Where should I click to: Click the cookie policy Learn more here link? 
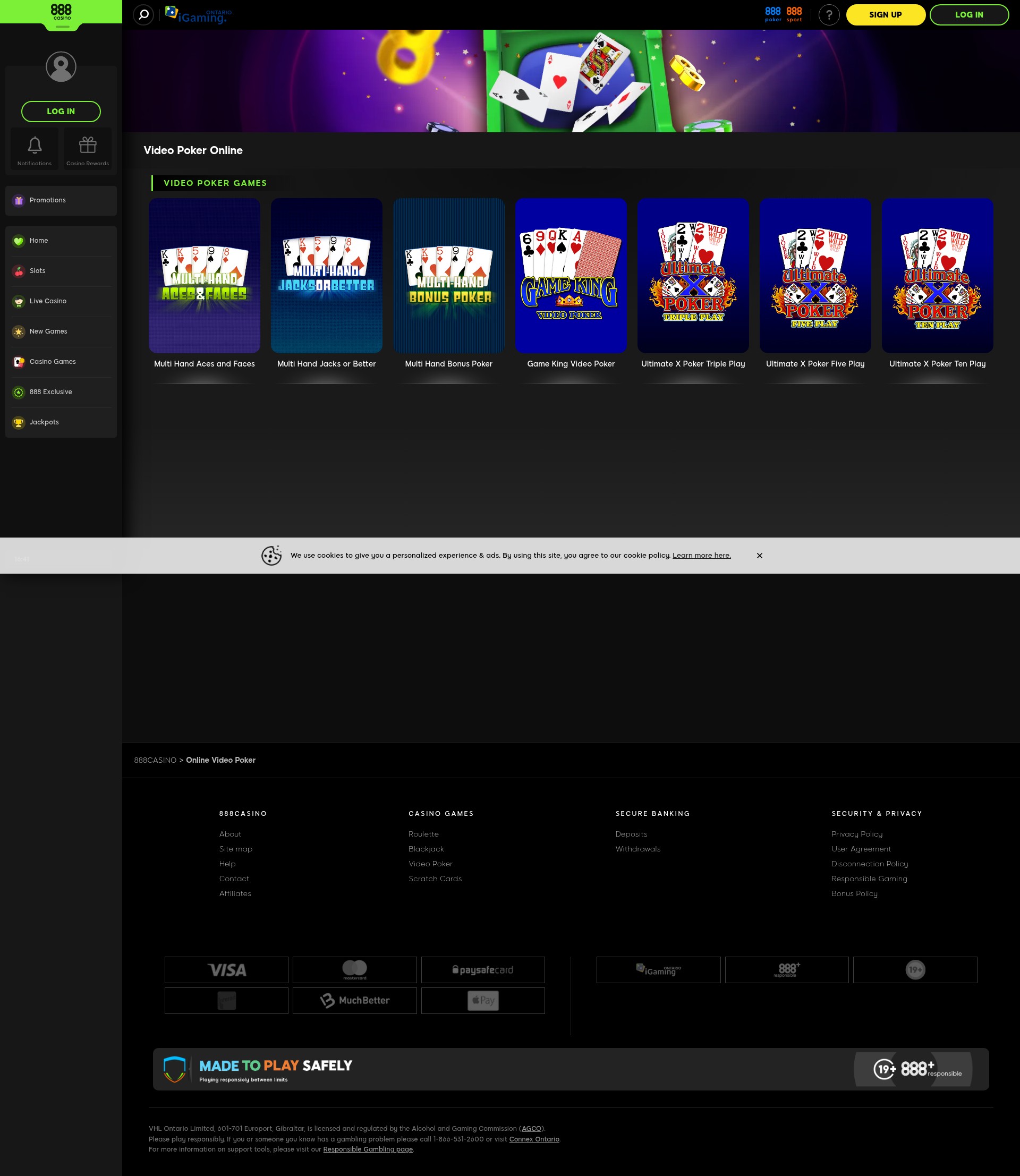[x=701, y=556]
